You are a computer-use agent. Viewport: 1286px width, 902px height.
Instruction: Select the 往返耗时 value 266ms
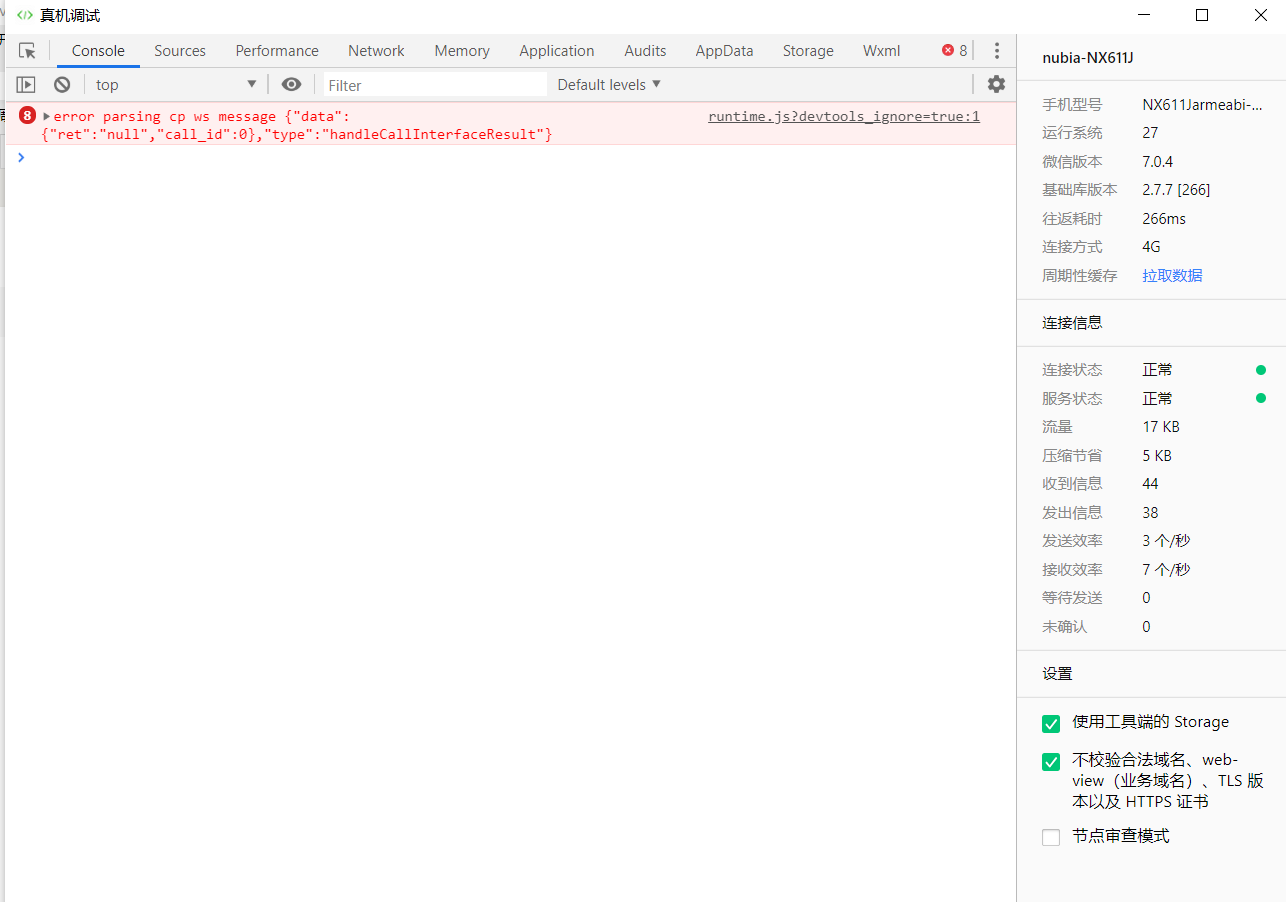[x=1164, y=218]
